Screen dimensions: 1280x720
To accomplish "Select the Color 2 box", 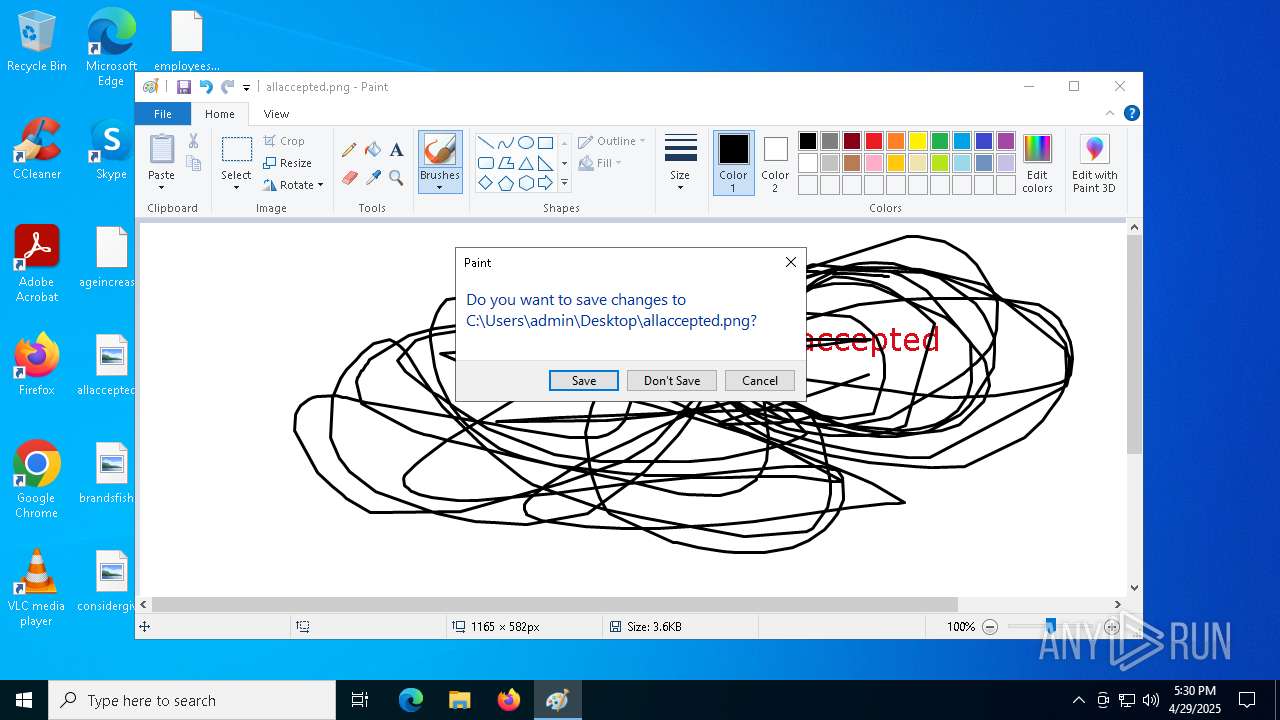I will click(775, 162).
